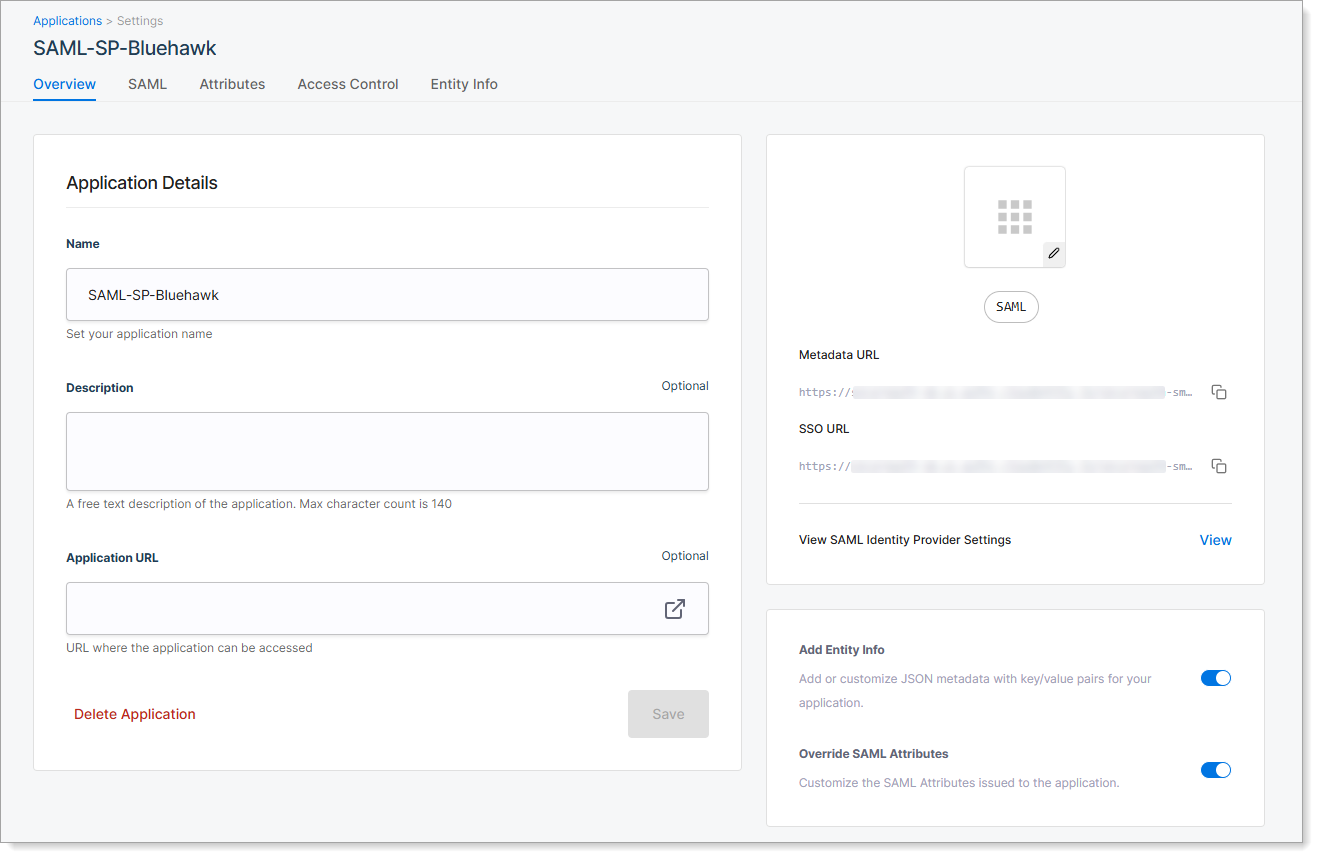Click the SAML protocol badge
Screen dimensions: 1318x858
[x=1011, y=307]
